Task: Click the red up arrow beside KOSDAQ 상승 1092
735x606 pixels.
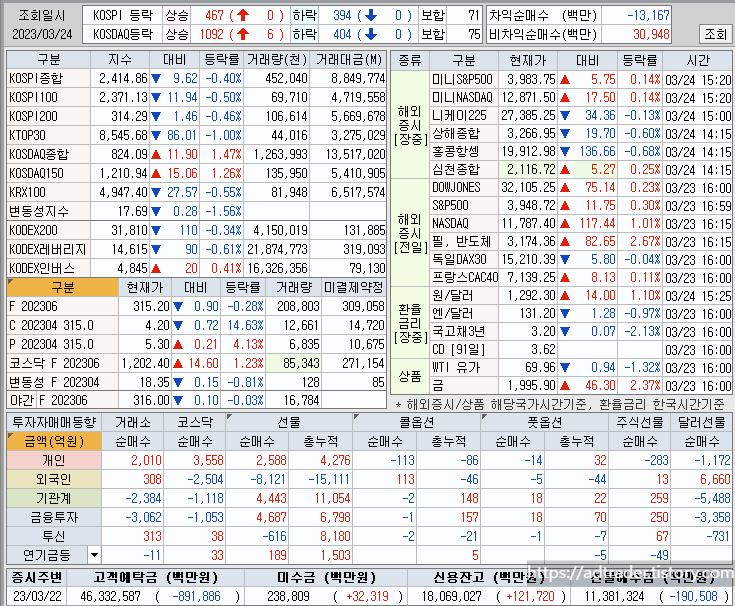Action: click(x=243, y=34)
